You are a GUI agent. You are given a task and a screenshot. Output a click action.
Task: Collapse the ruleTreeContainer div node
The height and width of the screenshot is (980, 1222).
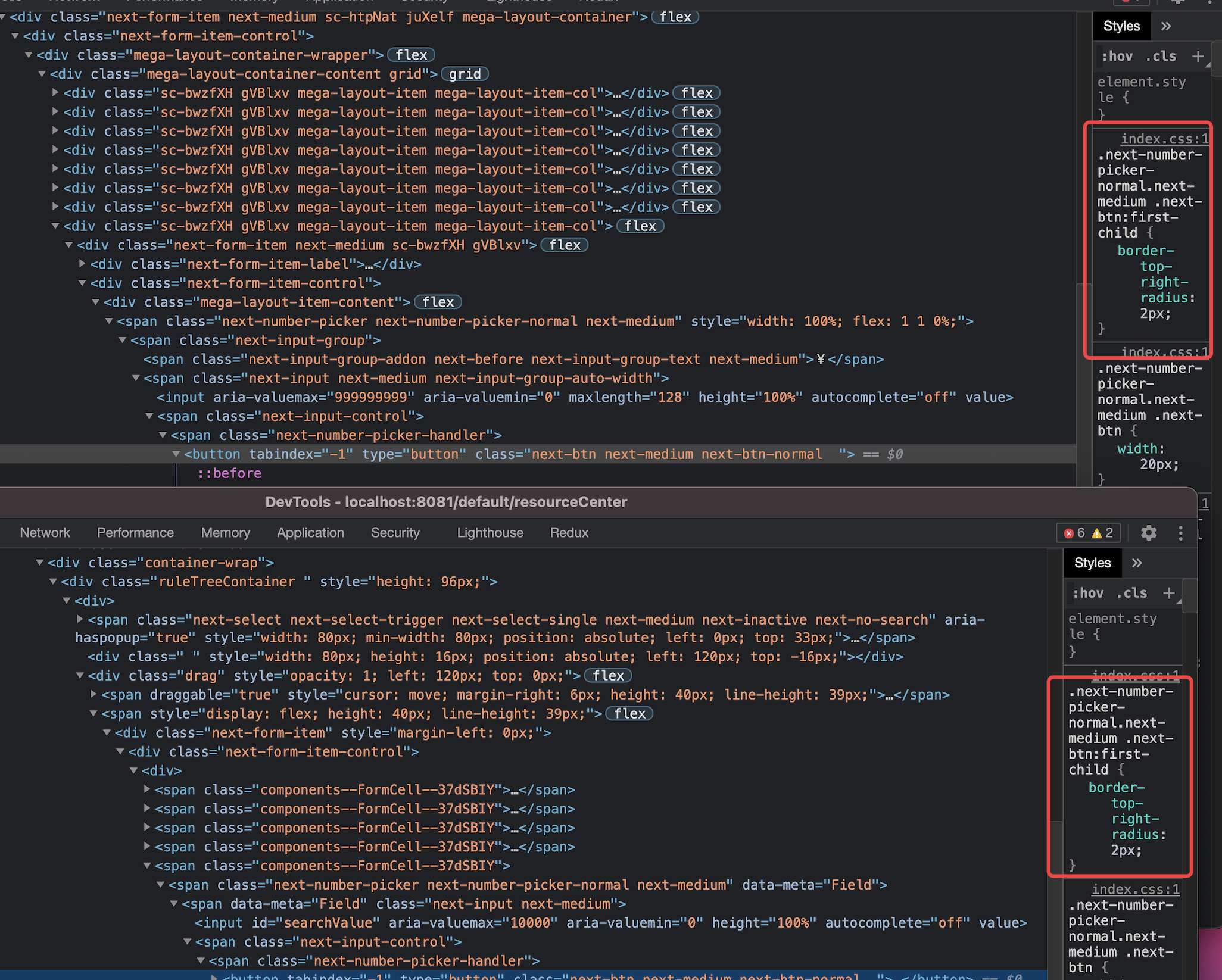[x=53, y=582]
